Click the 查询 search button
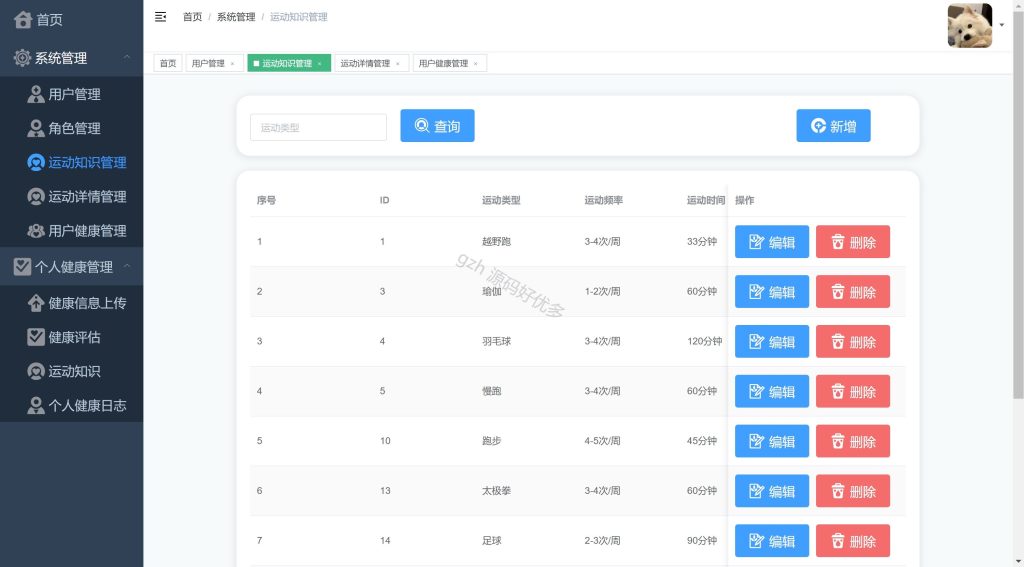1024x567 pixels. (438, 125)
